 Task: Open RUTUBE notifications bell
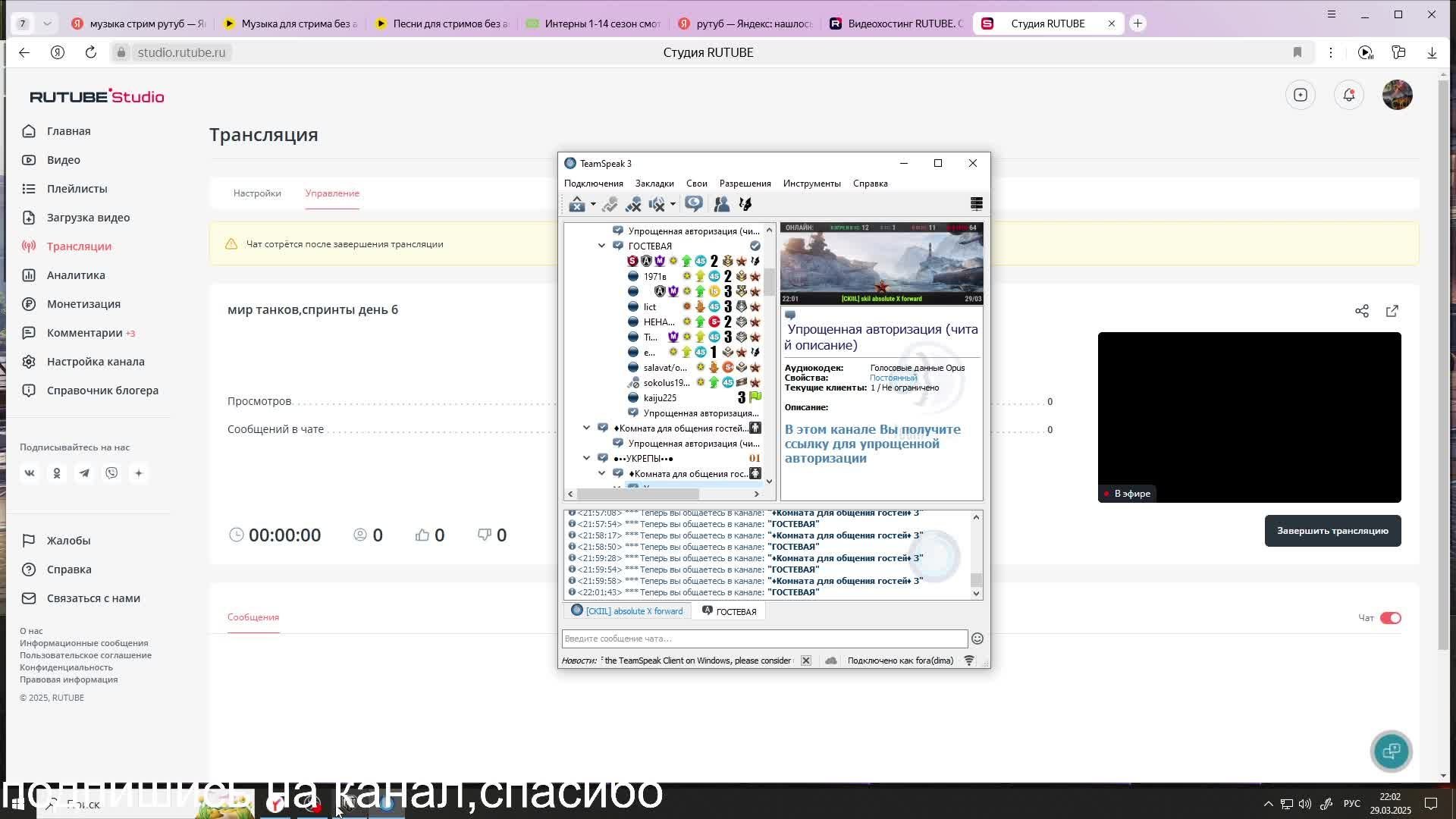(1348, 95)
